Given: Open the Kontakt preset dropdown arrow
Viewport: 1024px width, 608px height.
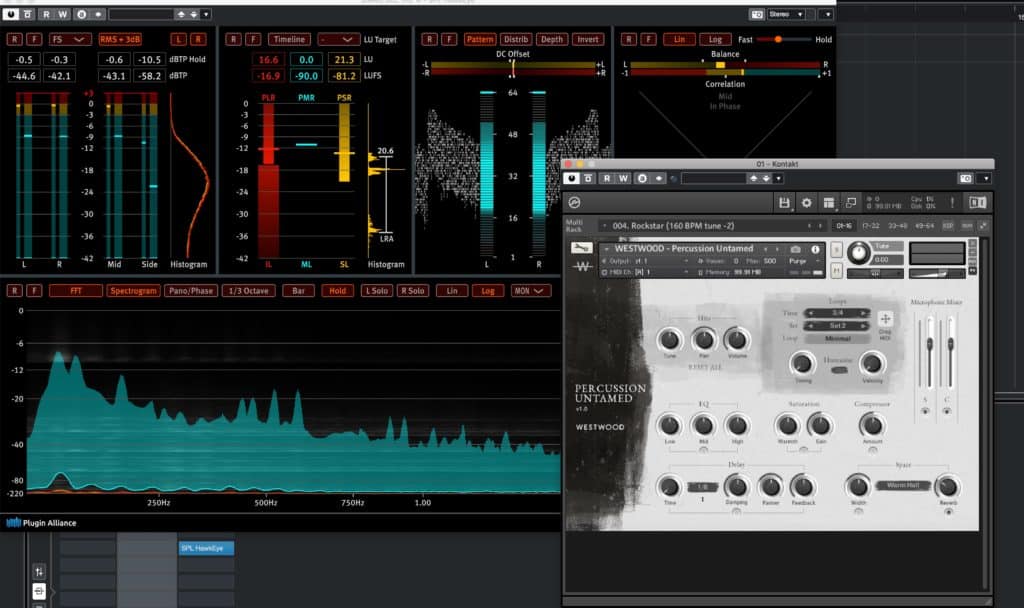Looking at the screenshot, I should click(778, 178).
